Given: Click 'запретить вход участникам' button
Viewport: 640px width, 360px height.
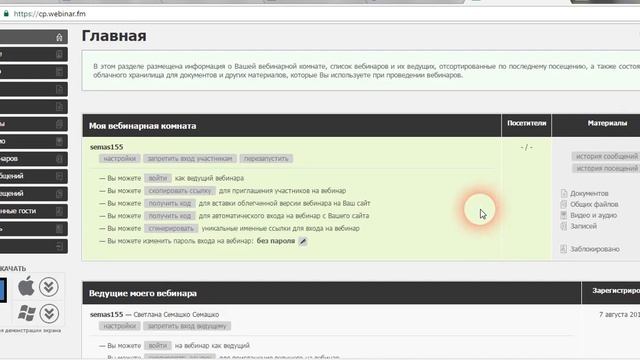Looking at the screenshot, I should point(190,158).
